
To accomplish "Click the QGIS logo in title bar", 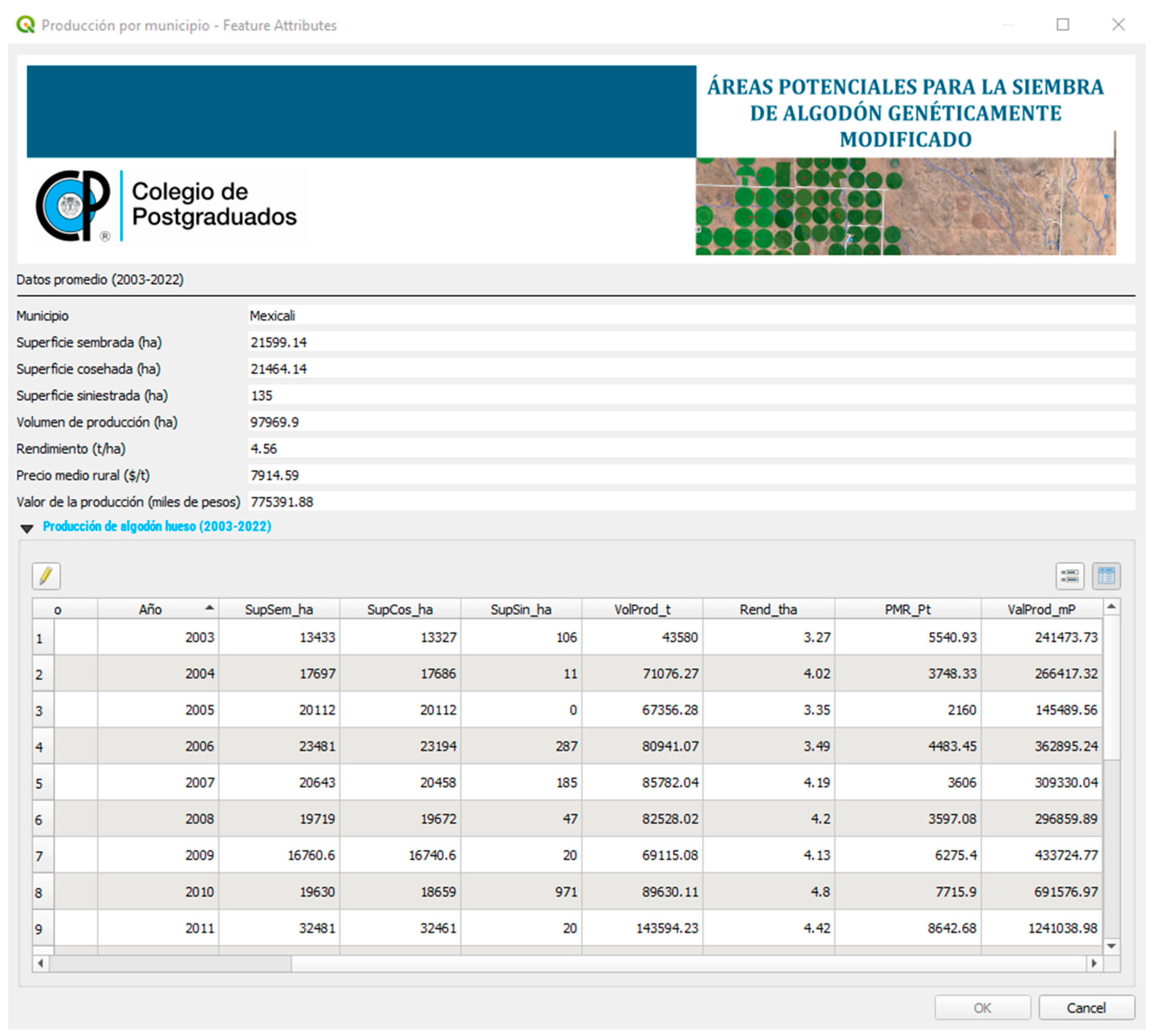I will (25, 25).
